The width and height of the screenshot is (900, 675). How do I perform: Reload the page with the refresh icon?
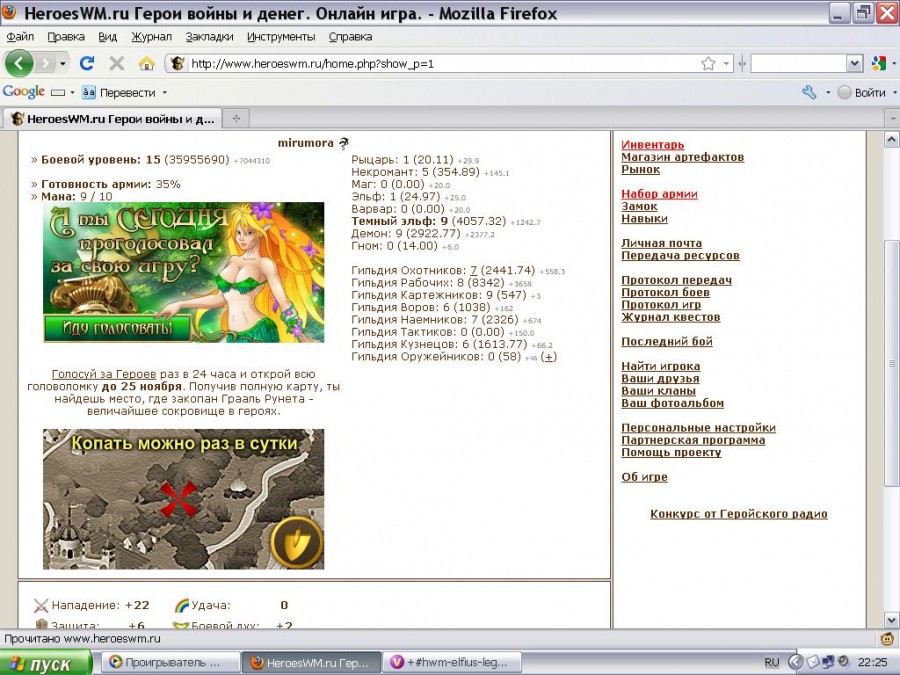tap(87, 63)
